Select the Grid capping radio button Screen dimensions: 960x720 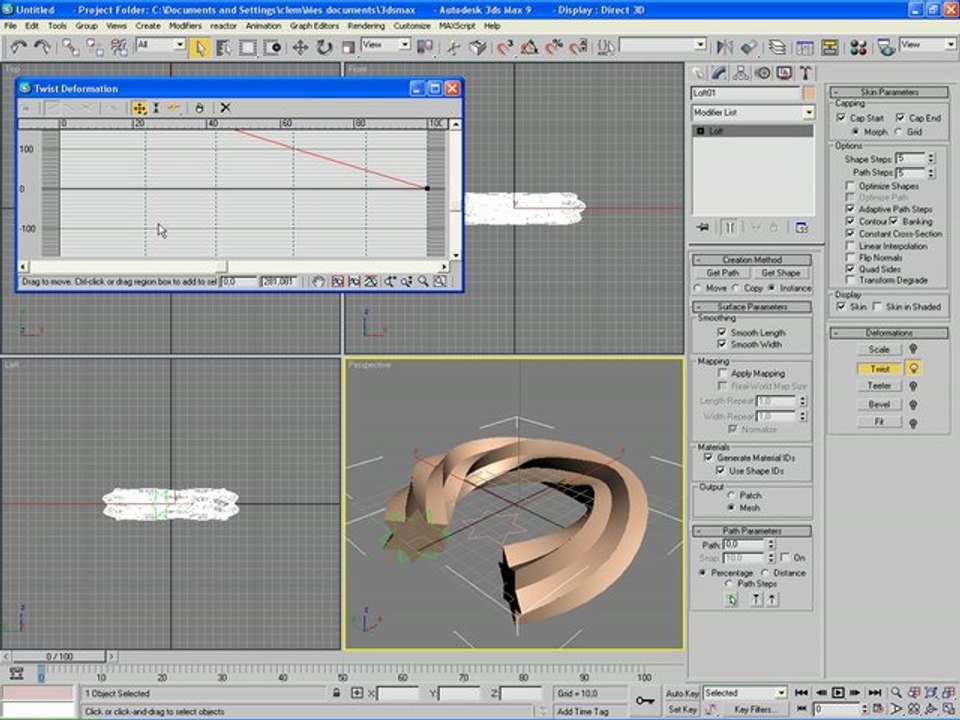pyautogui.click(x=898, y=132)
